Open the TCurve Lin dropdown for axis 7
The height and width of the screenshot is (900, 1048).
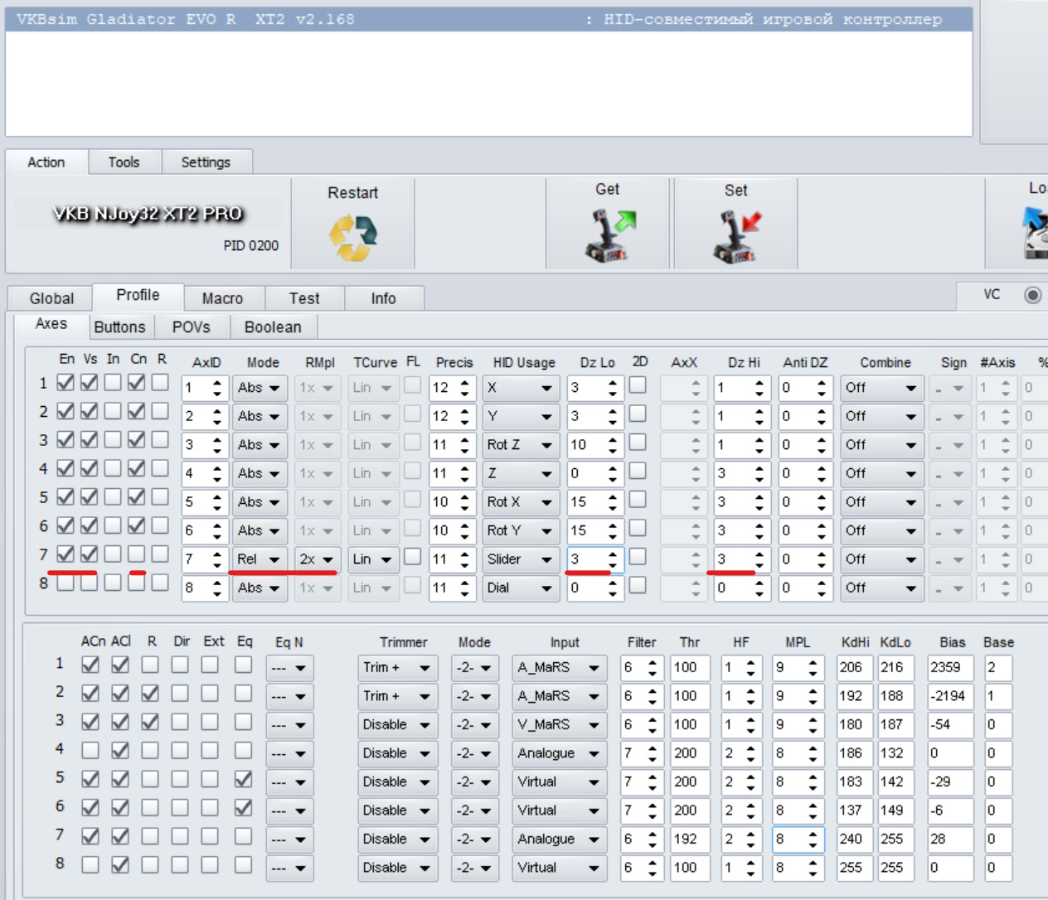pos(374,559)
